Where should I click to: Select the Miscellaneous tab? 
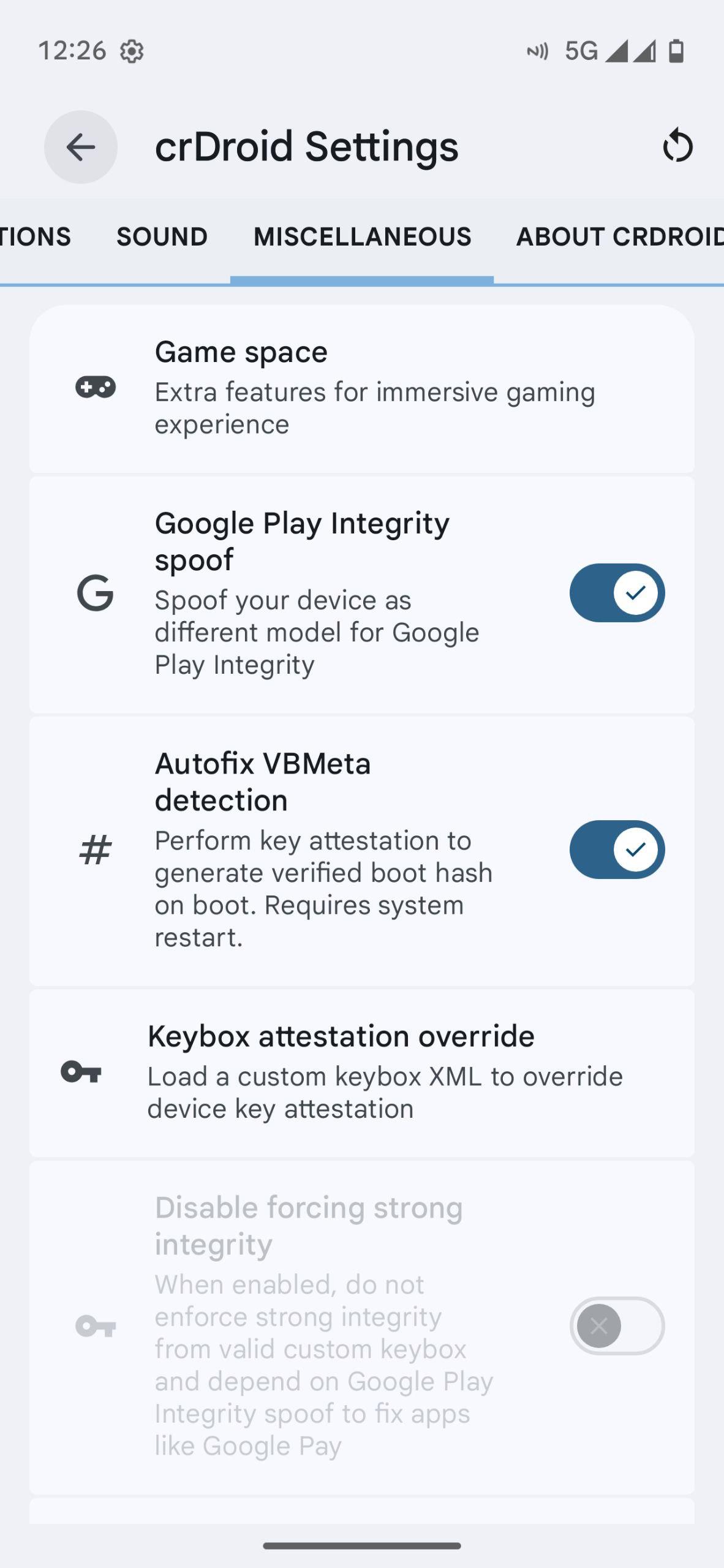click(x=362, y=236)
